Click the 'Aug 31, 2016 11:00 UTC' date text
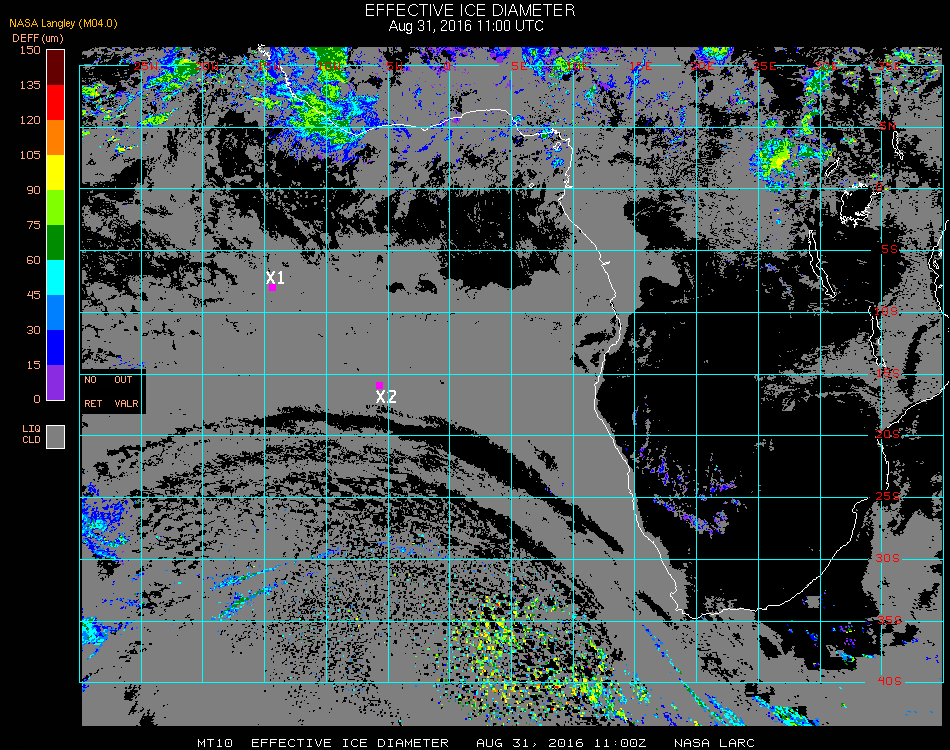 tap(466, 26)
